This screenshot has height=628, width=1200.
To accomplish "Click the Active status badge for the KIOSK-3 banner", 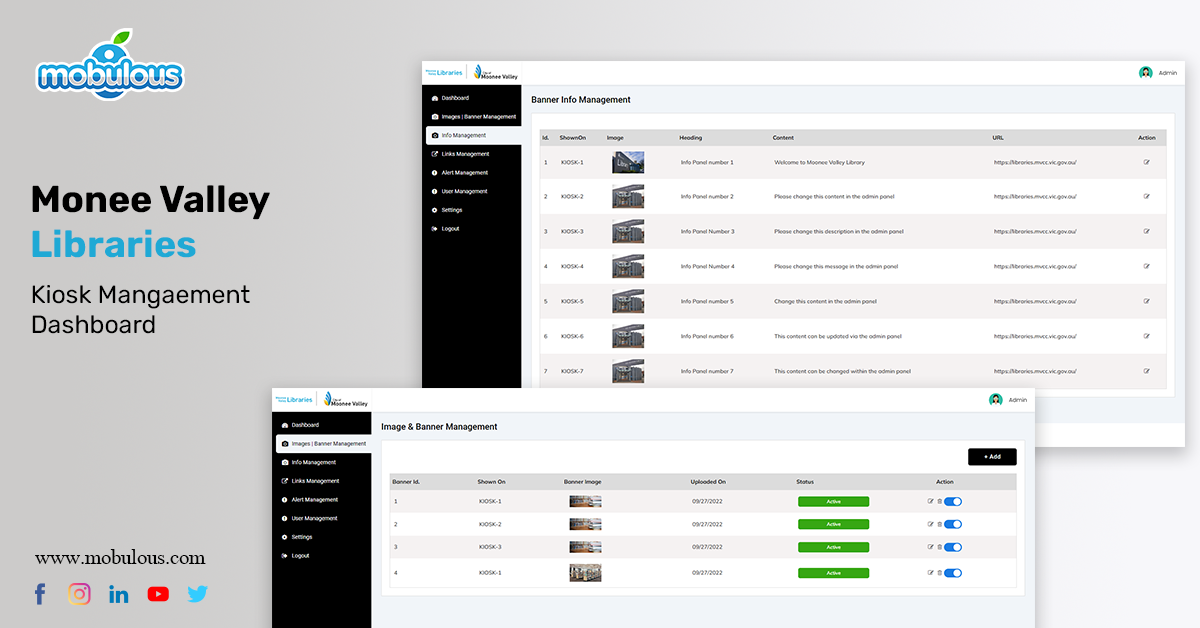I will tap(833, 547).
